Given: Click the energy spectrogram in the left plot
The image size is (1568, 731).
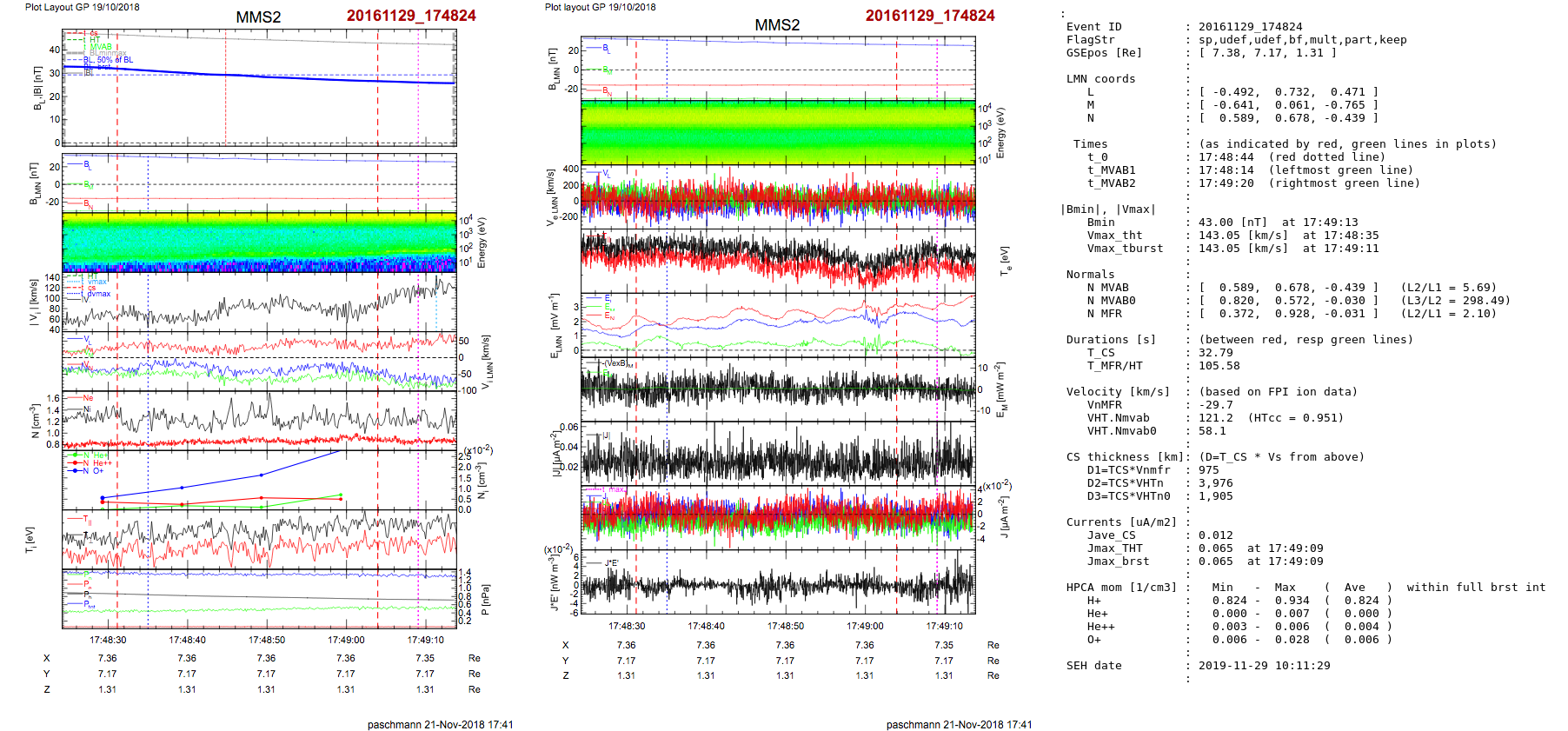Looking at the screenshot, I should click(259, 243).
